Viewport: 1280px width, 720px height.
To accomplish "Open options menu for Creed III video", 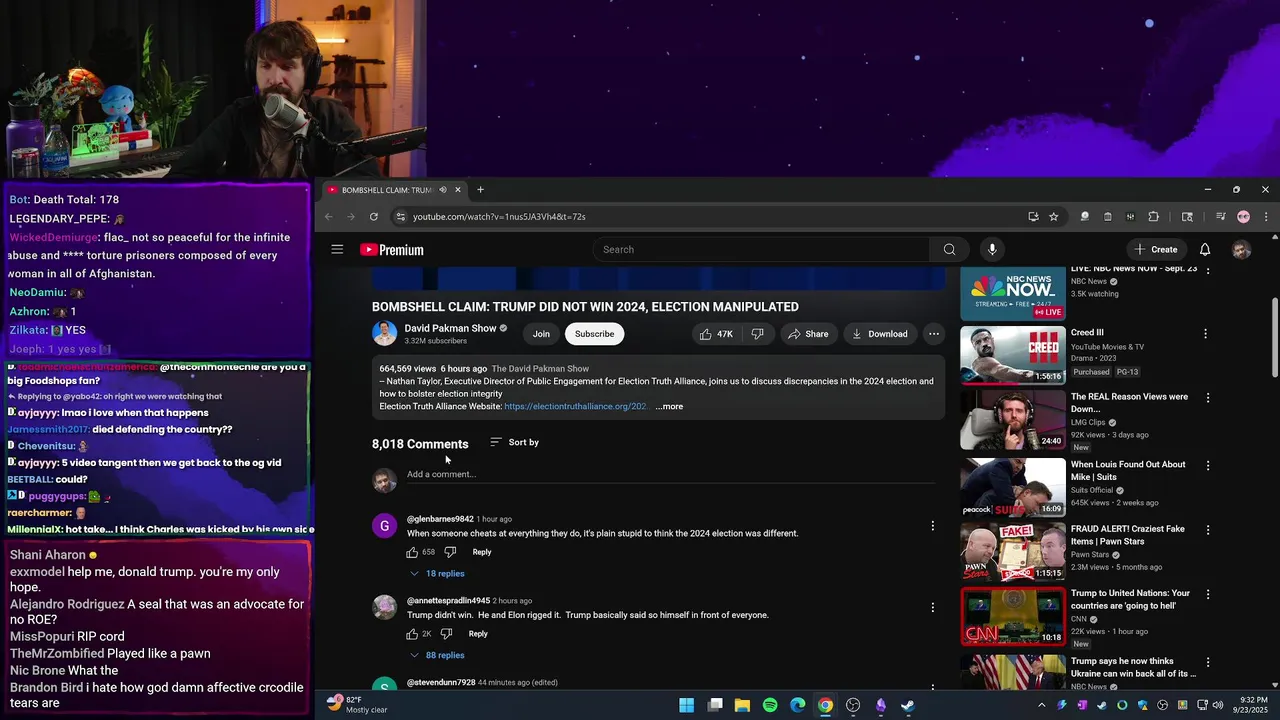I will click(1205, 334).
